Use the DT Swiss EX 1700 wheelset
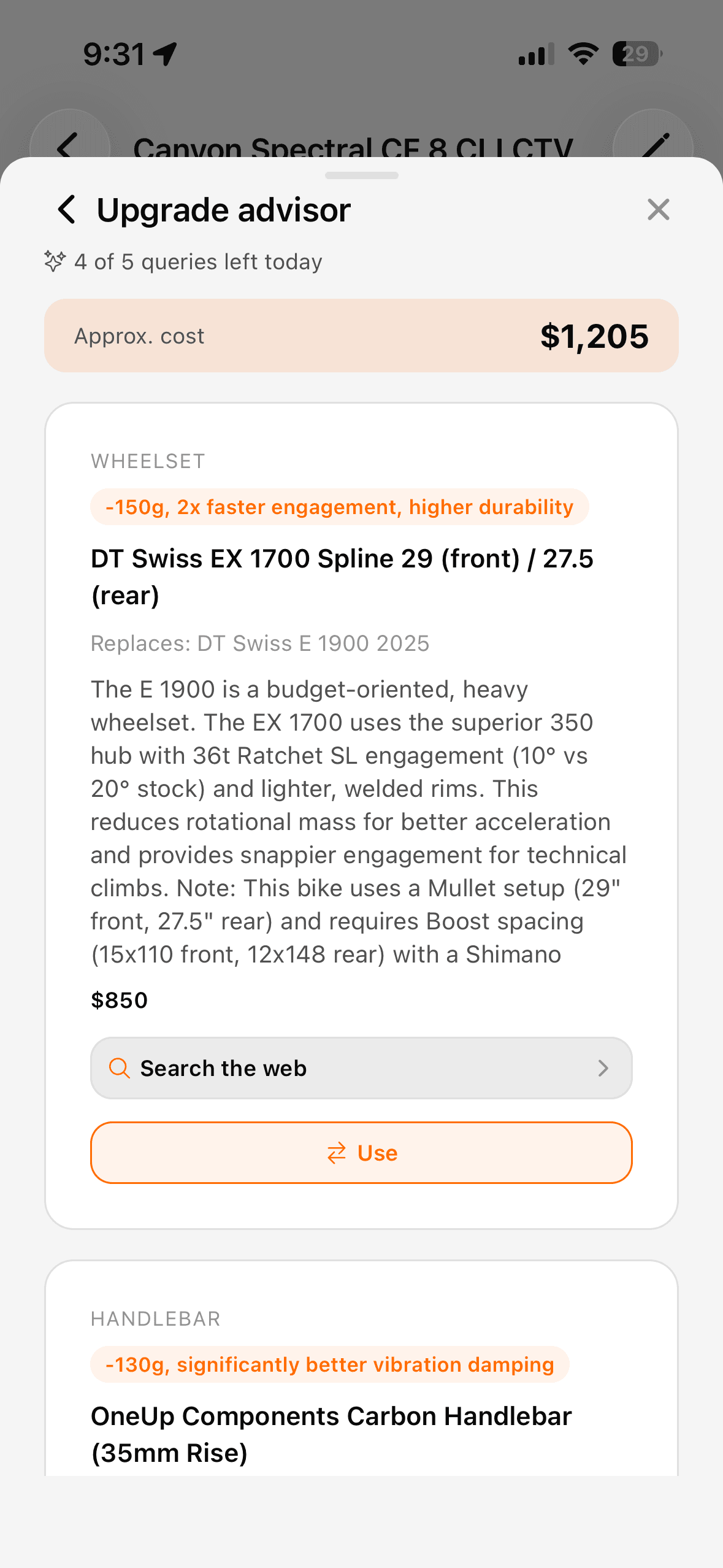 [361, 1153]
